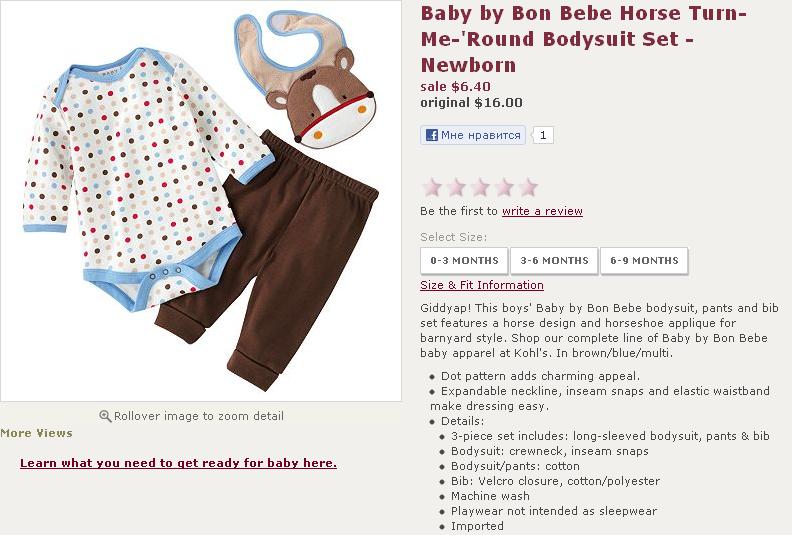Select the second rating star

point(456,187)
